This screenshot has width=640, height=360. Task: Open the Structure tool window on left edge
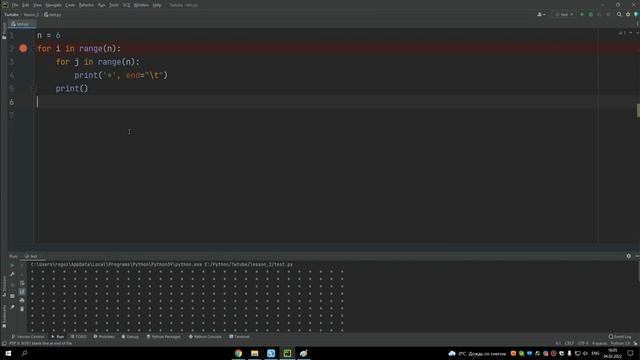point(4,286)
